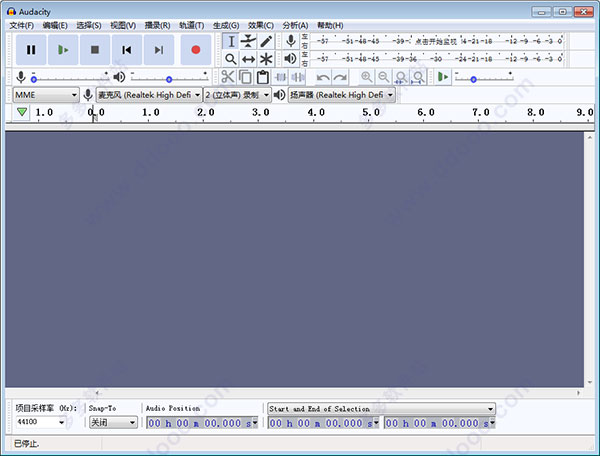Screen dimensions: 600x456
Task: Click the Zoom Out icon
Action: (383, 77)
